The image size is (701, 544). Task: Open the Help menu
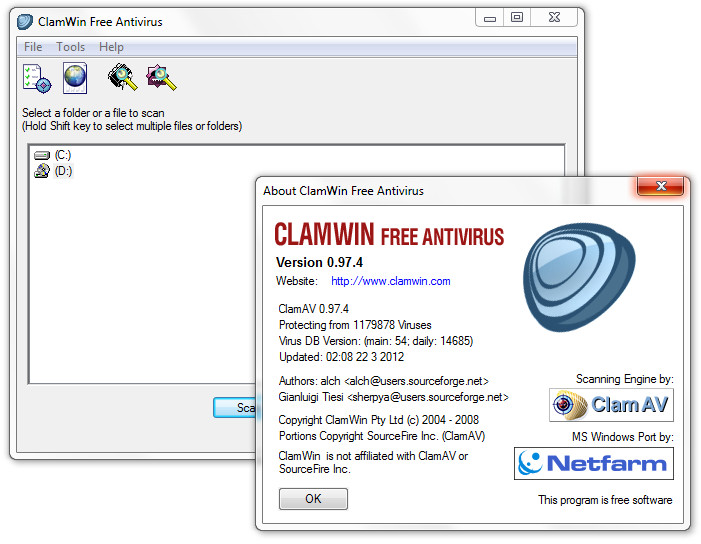pos(111,46)
